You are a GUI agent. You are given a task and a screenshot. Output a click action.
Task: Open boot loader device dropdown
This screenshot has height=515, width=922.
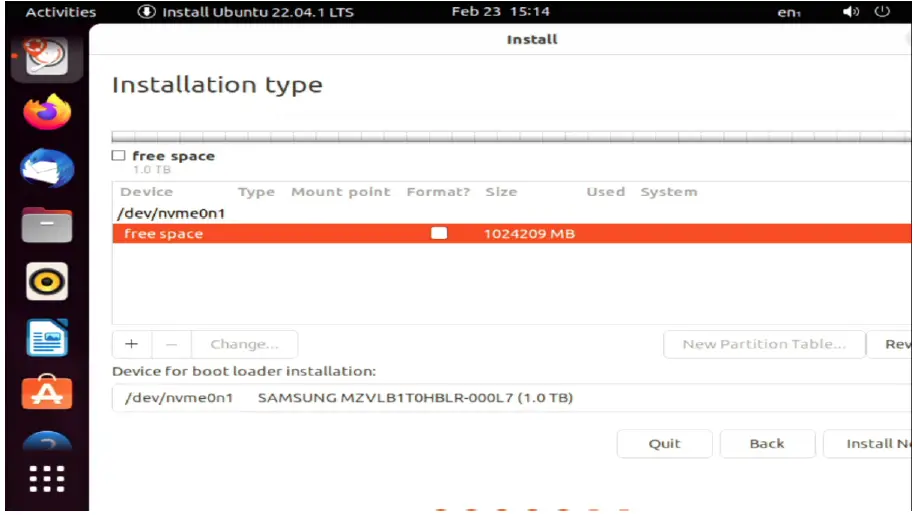[x=512, y=398]
